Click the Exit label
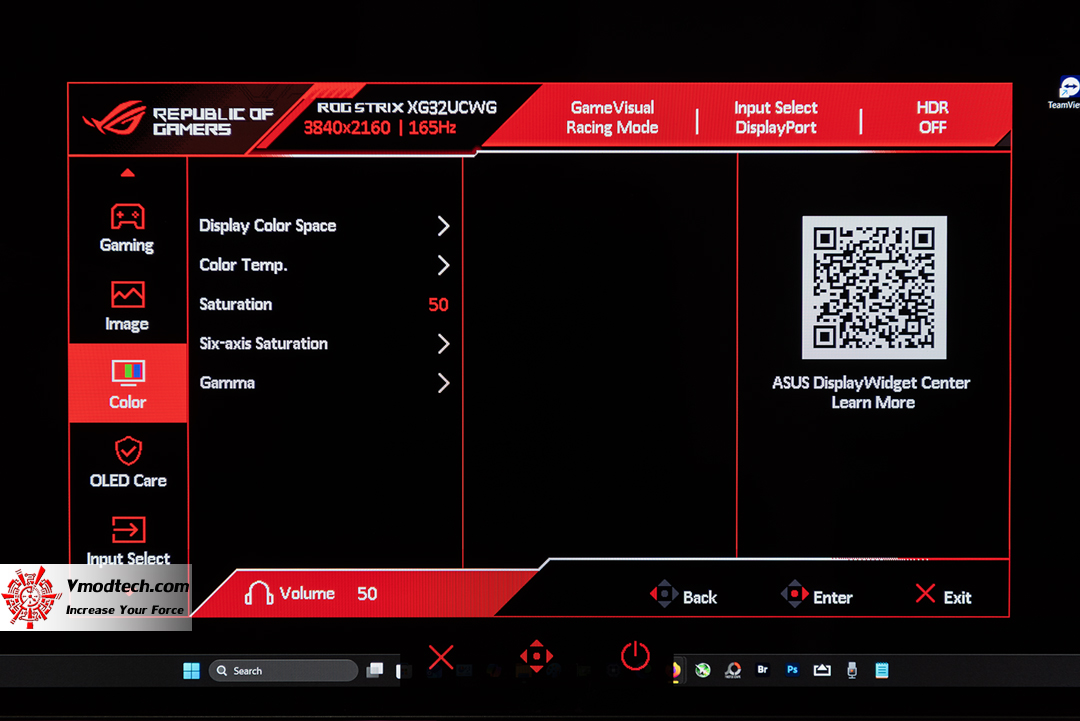This screenshot has height=721, width=1080. pyautogui.click(x=957, y=597)
